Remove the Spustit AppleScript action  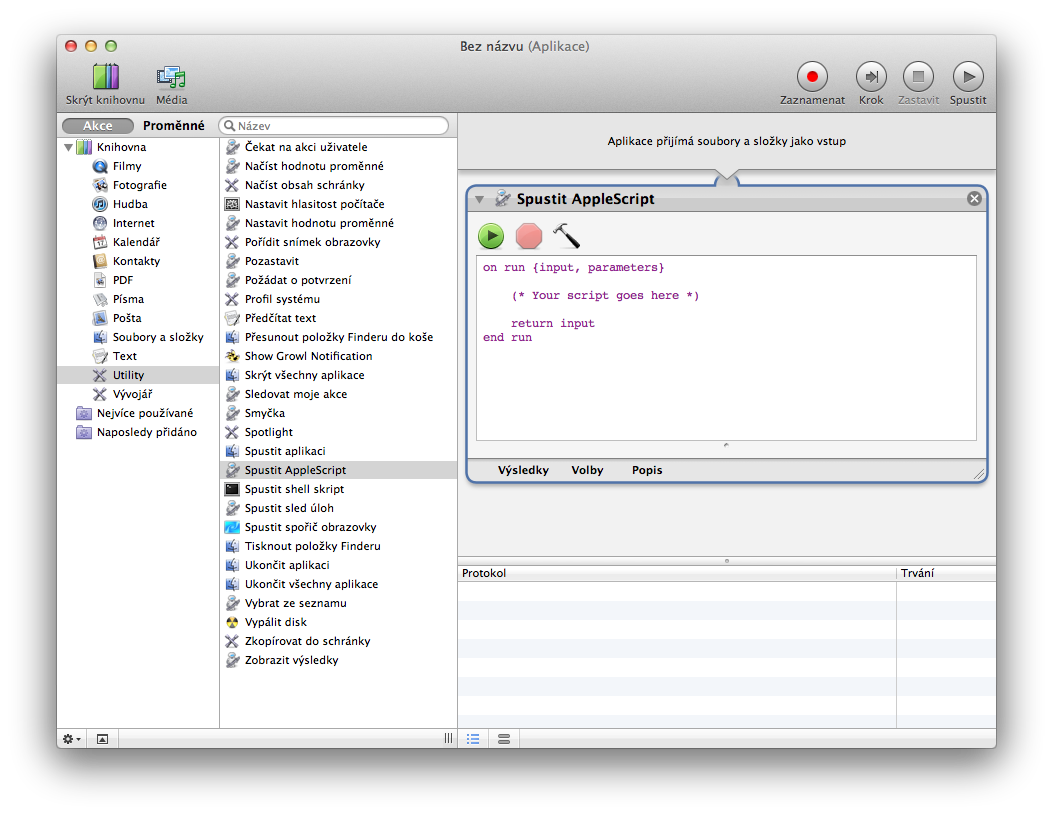click(x=974, y=199)
